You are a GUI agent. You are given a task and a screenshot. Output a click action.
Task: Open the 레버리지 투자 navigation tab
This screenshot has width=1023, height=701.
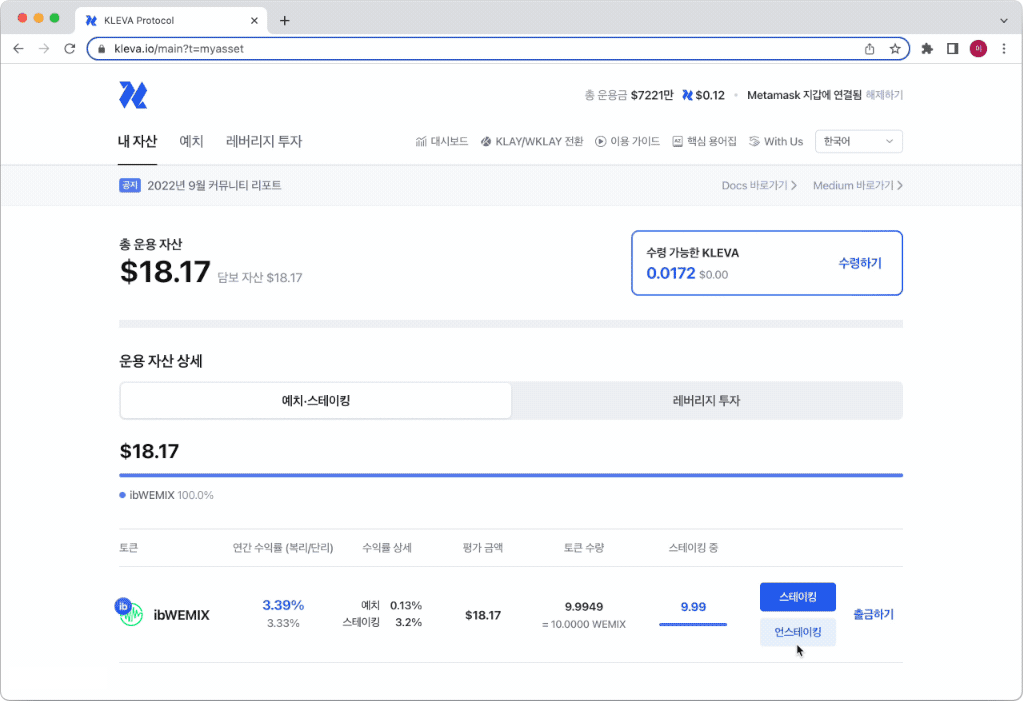pyautogui.click(x=264, y=142)
